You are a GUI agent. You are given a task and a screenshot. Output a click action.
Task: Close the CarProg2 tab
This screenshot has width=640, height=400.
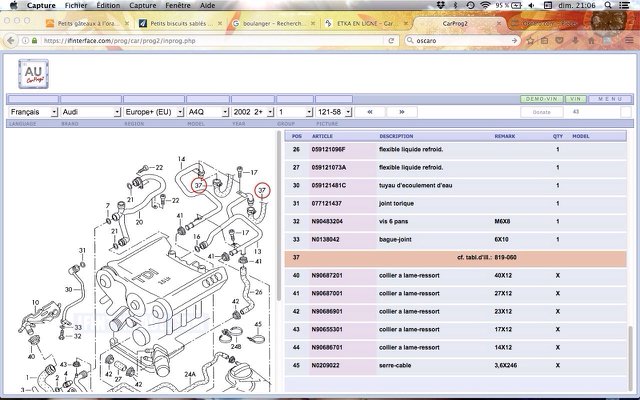click(498, 23)
